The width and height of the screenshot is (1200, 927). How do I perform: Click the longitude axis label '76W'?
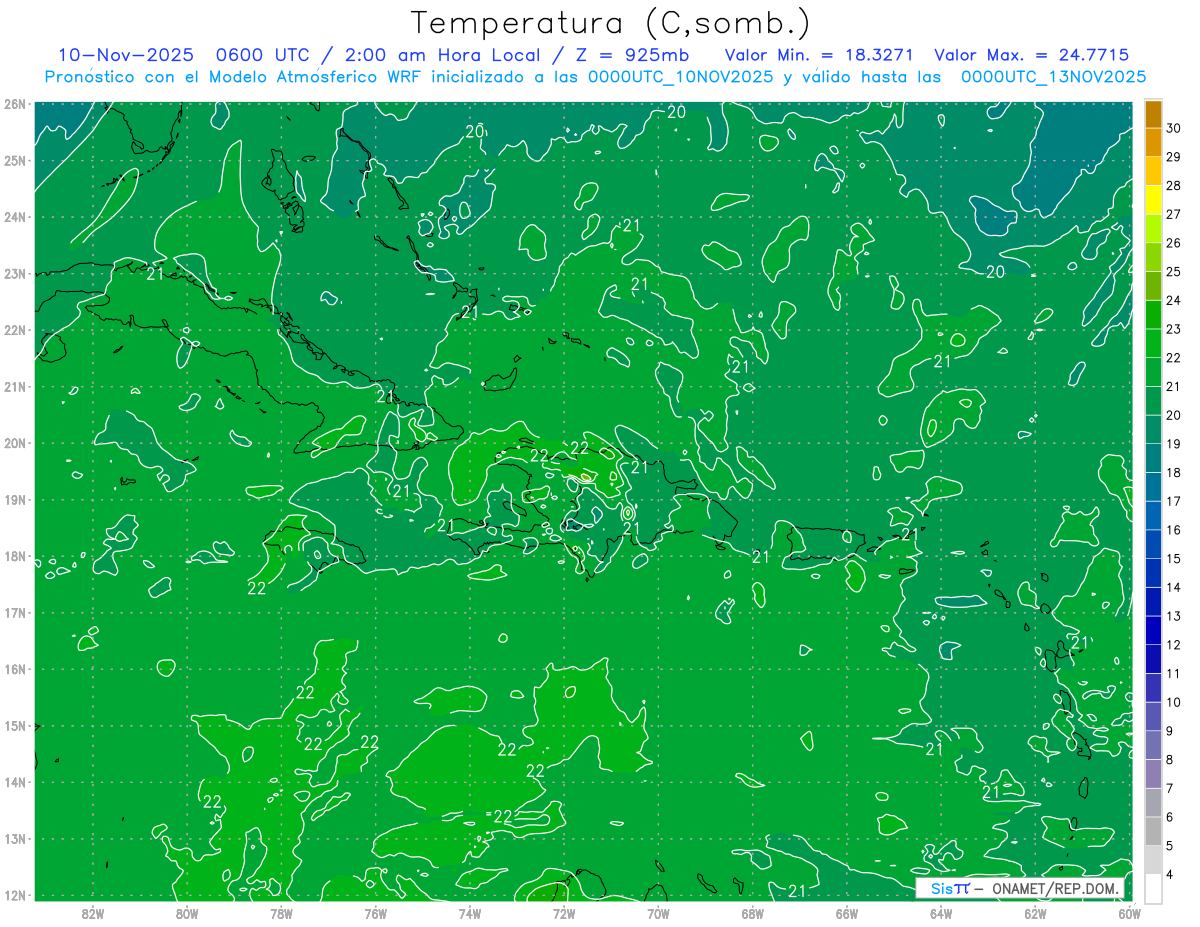375,913
